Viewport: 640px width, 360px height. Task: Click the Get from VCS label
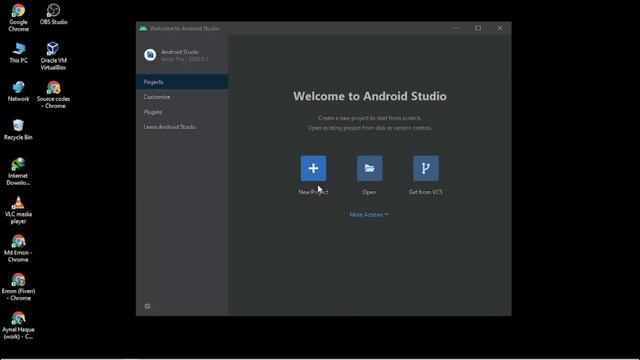(x=426, y=192)
